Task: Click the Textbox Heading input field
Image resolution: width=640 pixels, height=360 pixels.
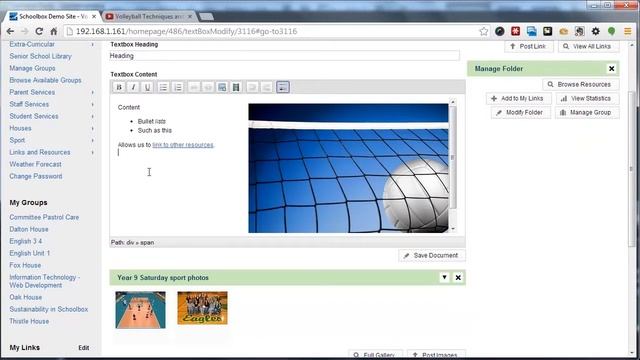Action: pos(284,56)
